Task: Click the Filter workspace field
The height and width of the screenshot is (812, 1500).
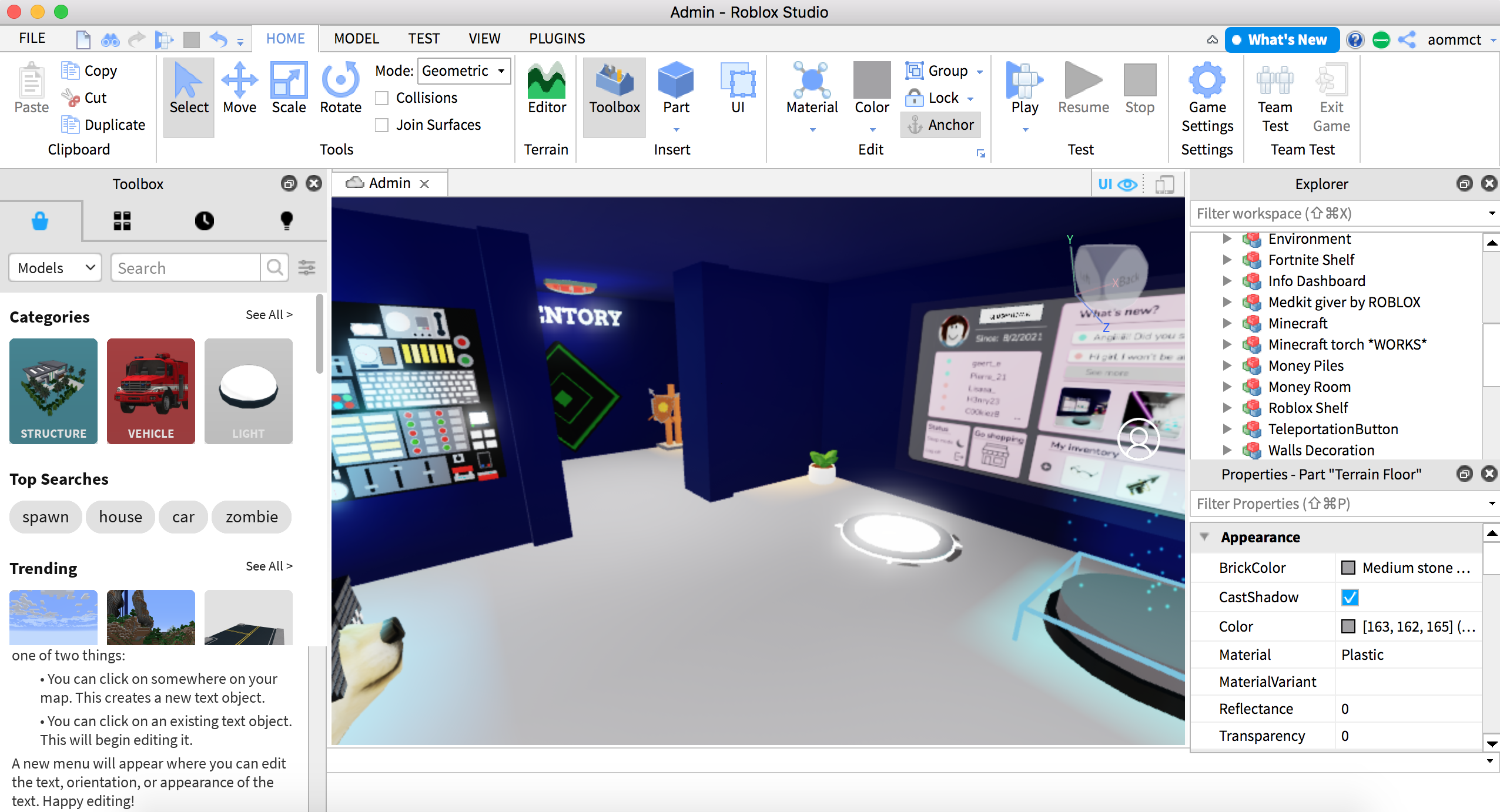Action: tap(1337, 214)
